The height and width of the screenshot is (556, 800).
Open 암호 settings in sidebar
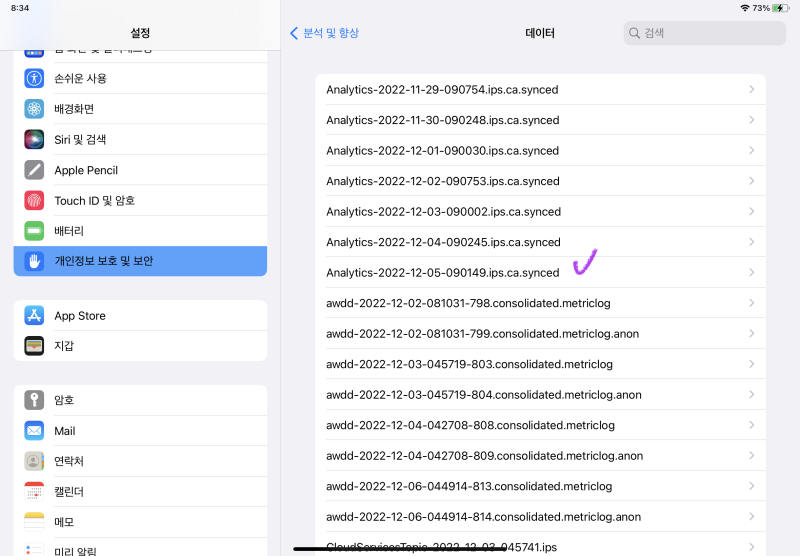tap(140, 400)
